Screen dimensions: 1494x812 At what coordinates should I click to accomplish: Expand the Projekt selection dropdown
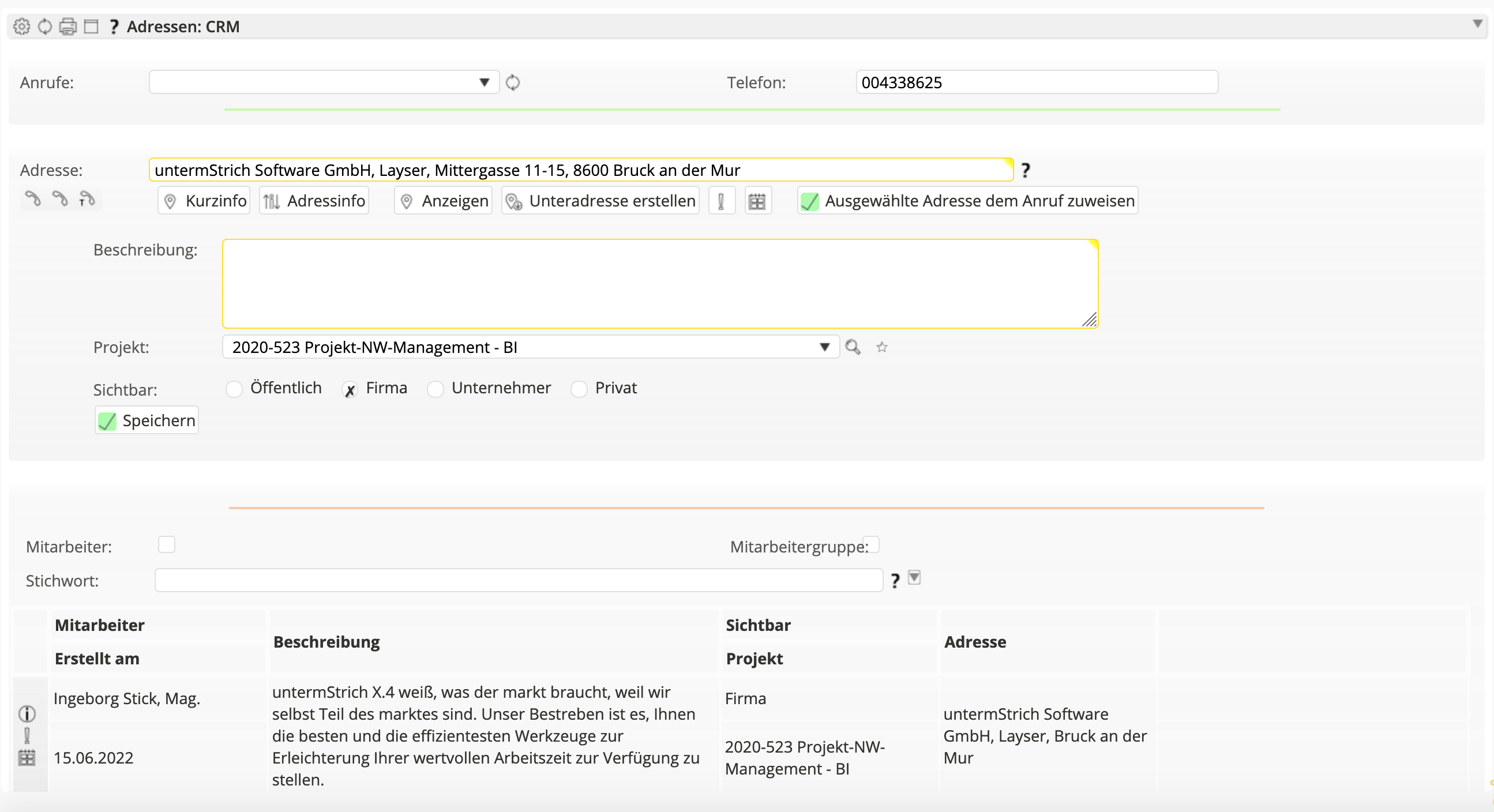tap(824, 347)
